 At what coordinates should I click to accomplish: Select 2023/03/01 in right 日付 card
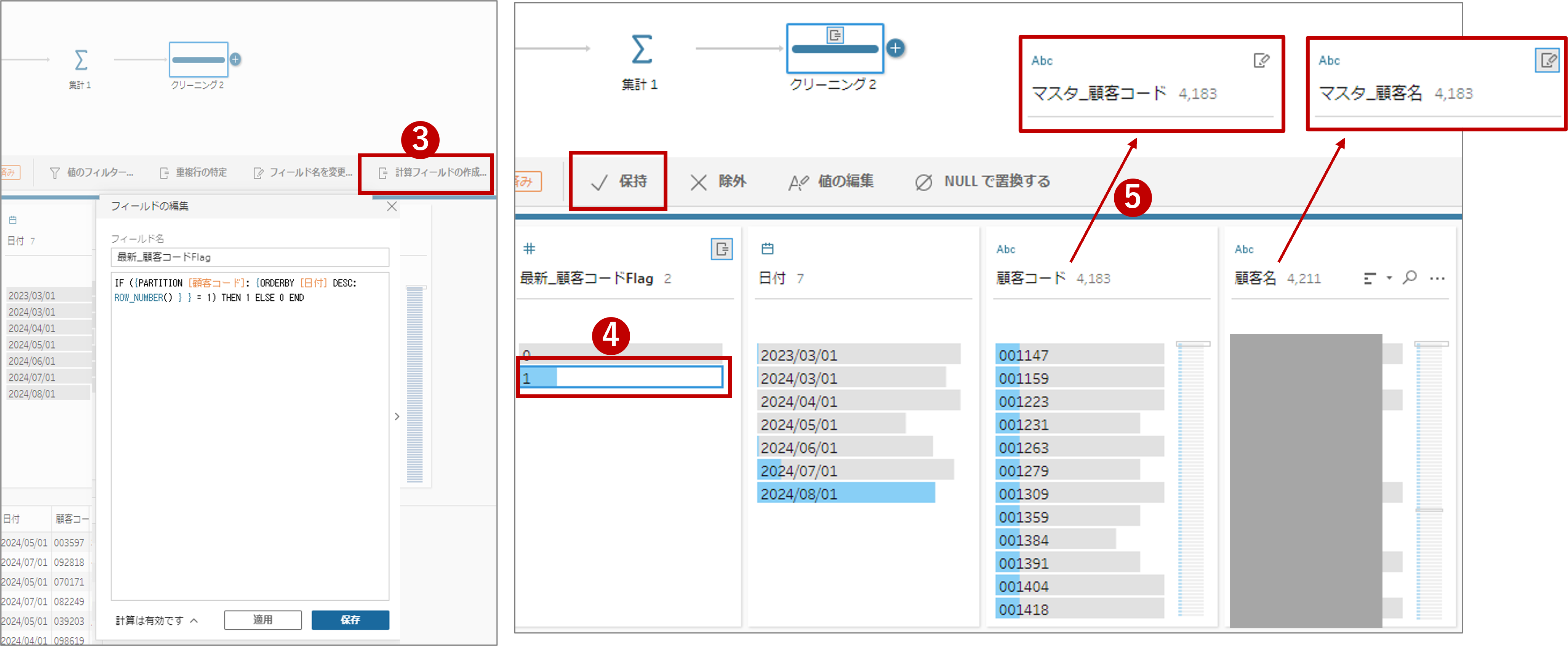859,355
